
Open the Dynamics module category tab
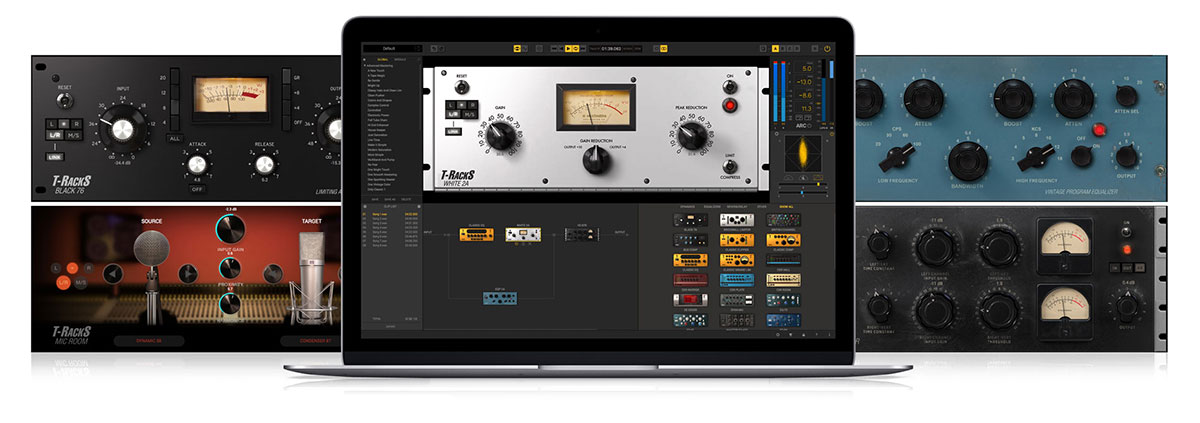click(689, 206)
